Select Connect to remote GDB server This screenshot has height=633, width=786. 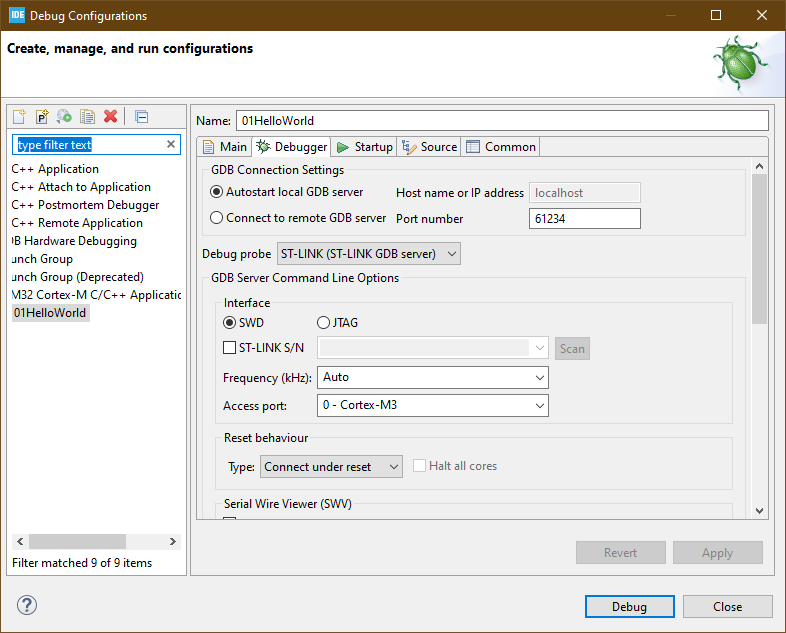pyautogui.click(x=217, y=218)
